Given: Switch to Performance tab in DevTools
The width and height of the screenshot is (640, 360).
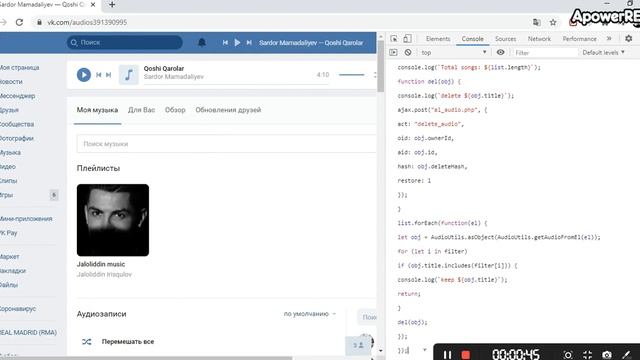Looking at the screenshot, I should 579,39.
